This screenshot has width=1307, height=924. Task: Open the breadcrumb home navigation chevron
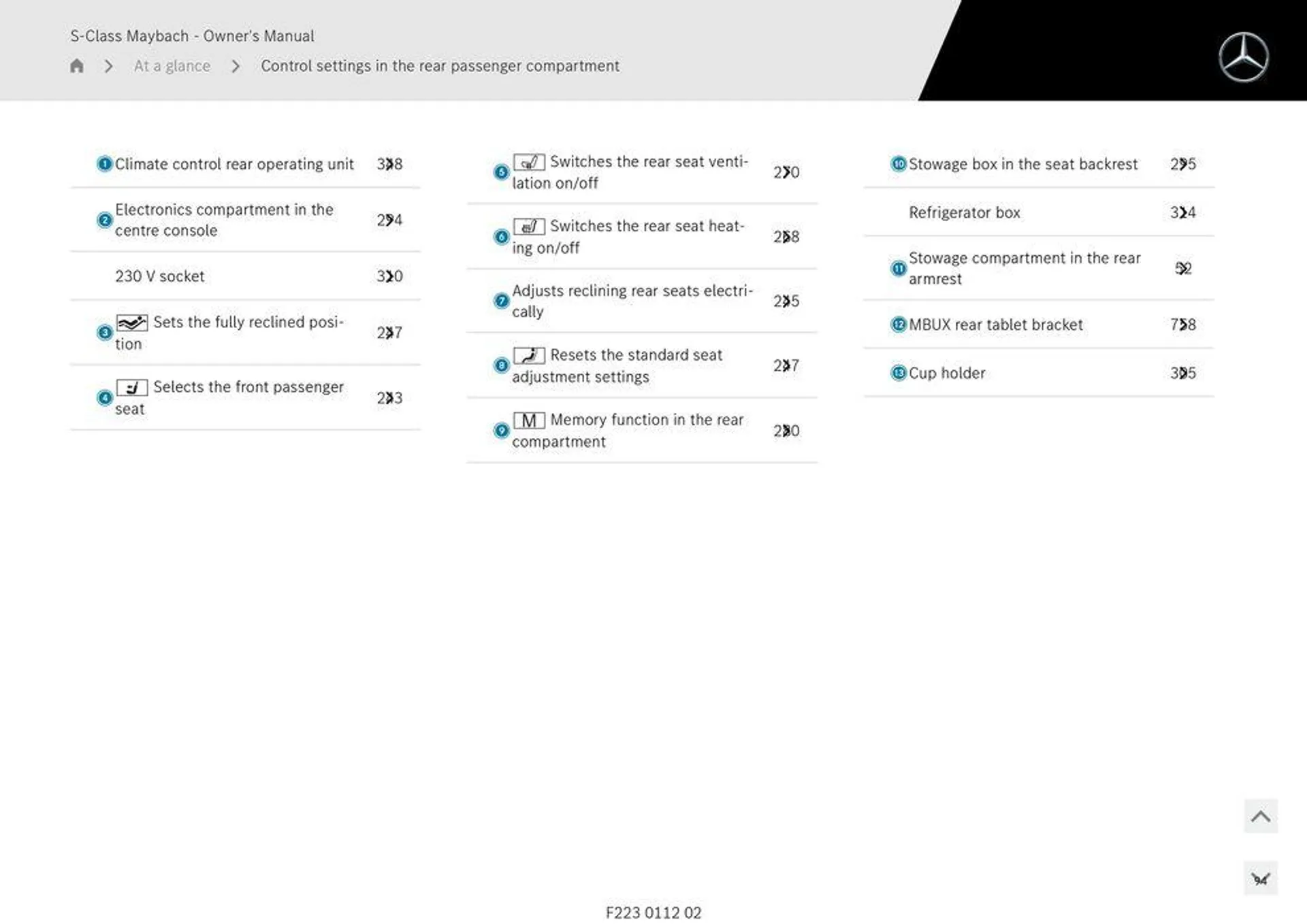(108, 65)
